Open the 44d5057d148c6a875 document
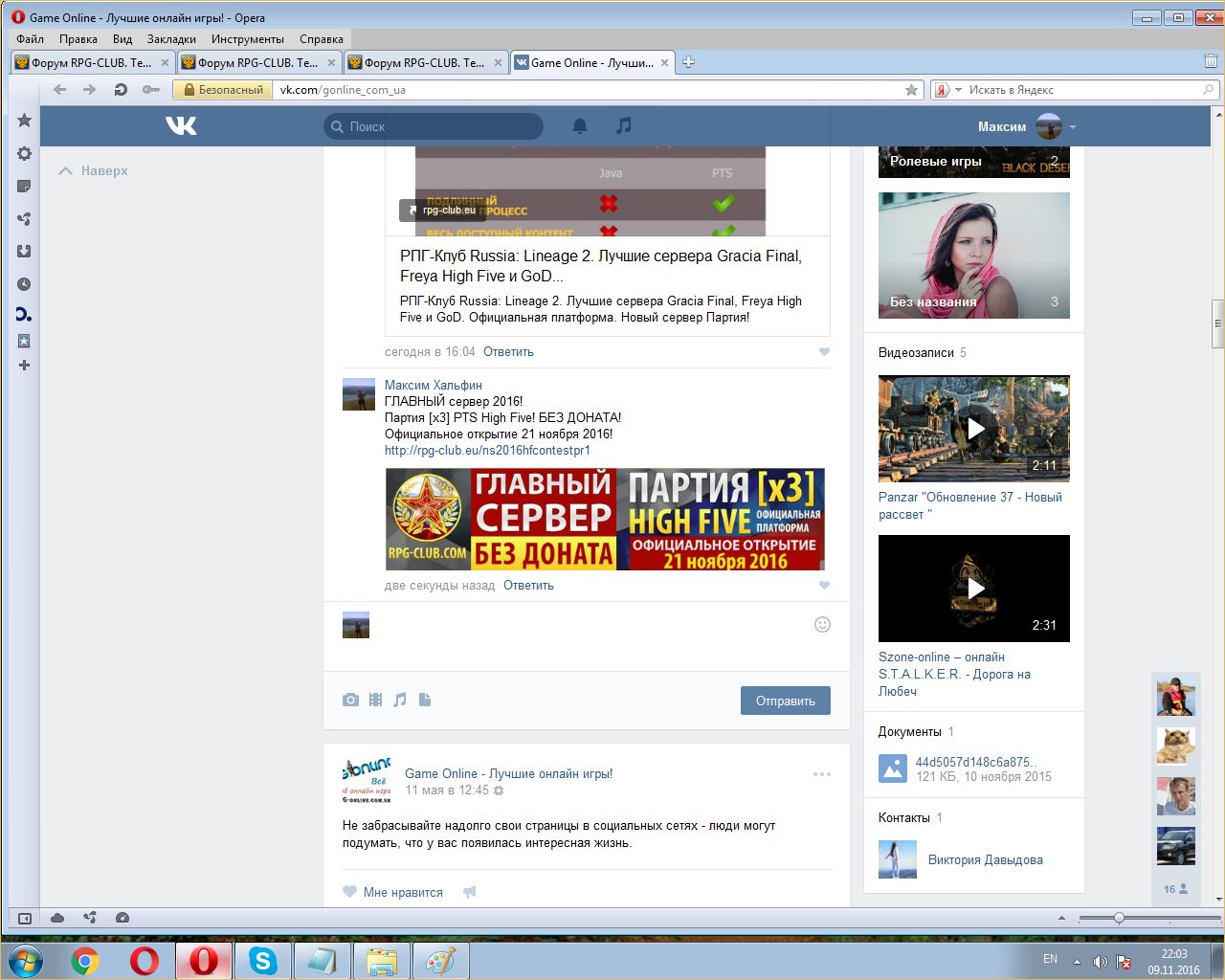 pos(975,762)
